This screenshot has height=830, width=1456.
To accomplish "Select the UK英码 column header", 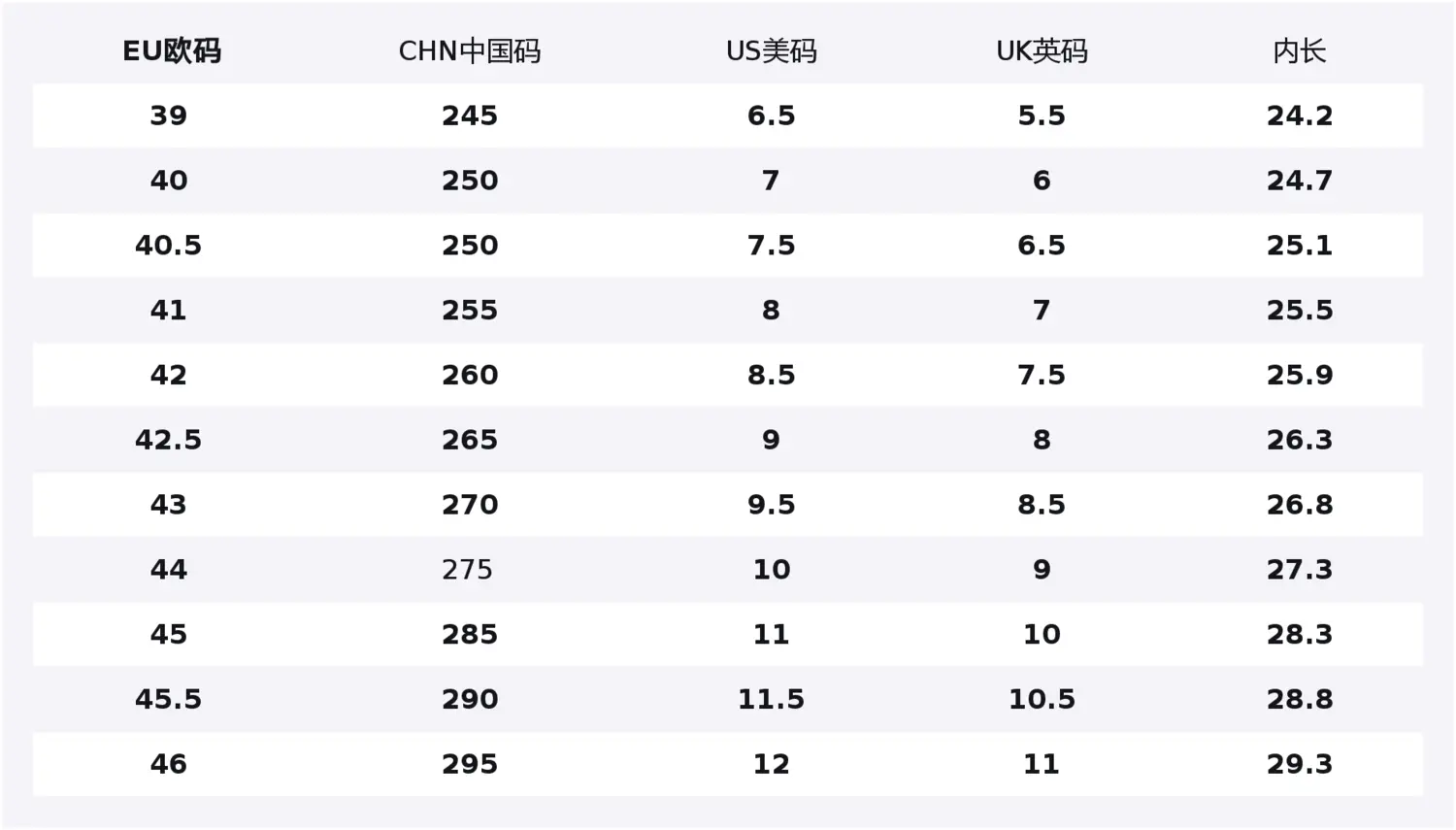I will [1042, 50].
